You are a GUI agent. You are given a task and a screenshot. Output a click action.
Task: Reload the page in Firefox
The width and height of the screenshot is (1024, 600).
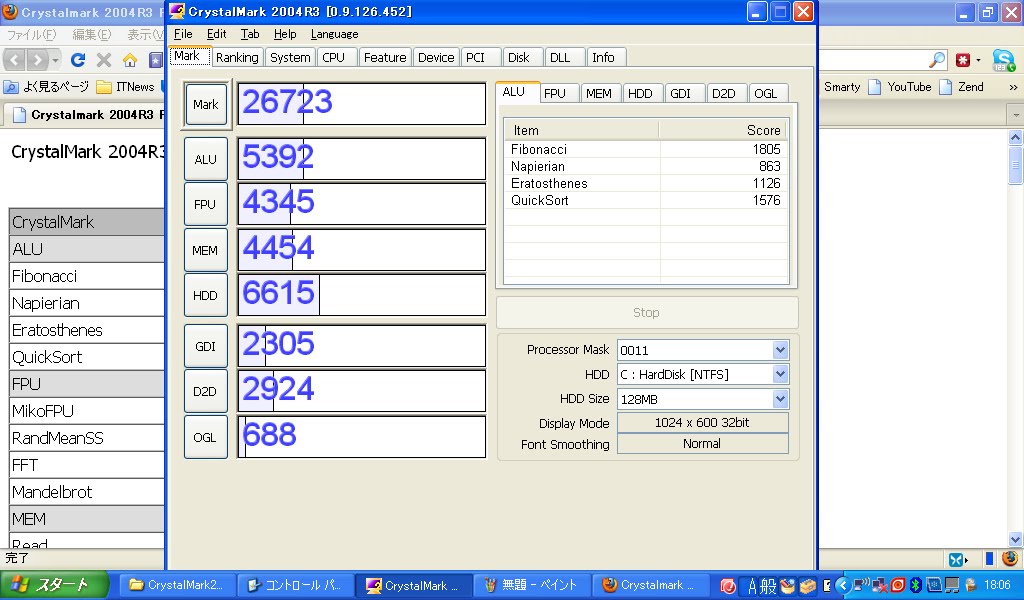click(78, 60)
